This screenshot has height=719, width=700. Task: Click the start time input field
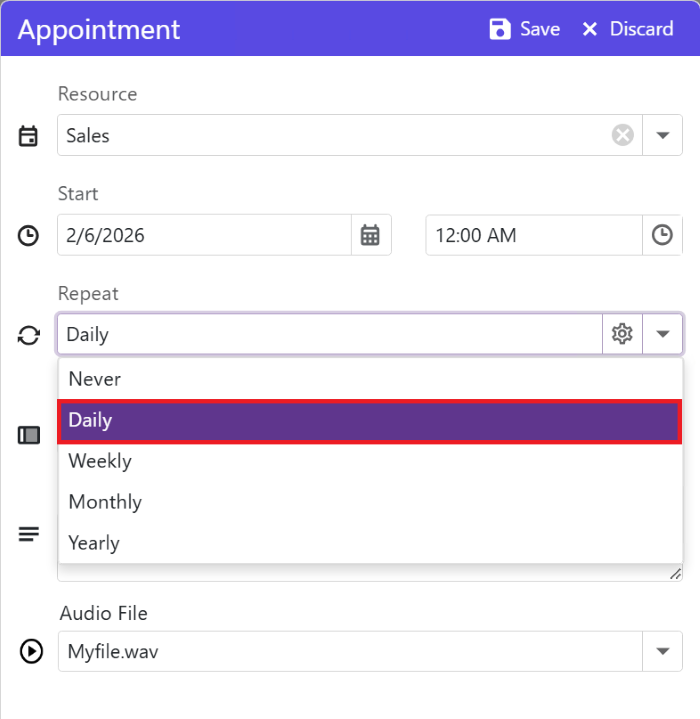(x=533, y=235)
